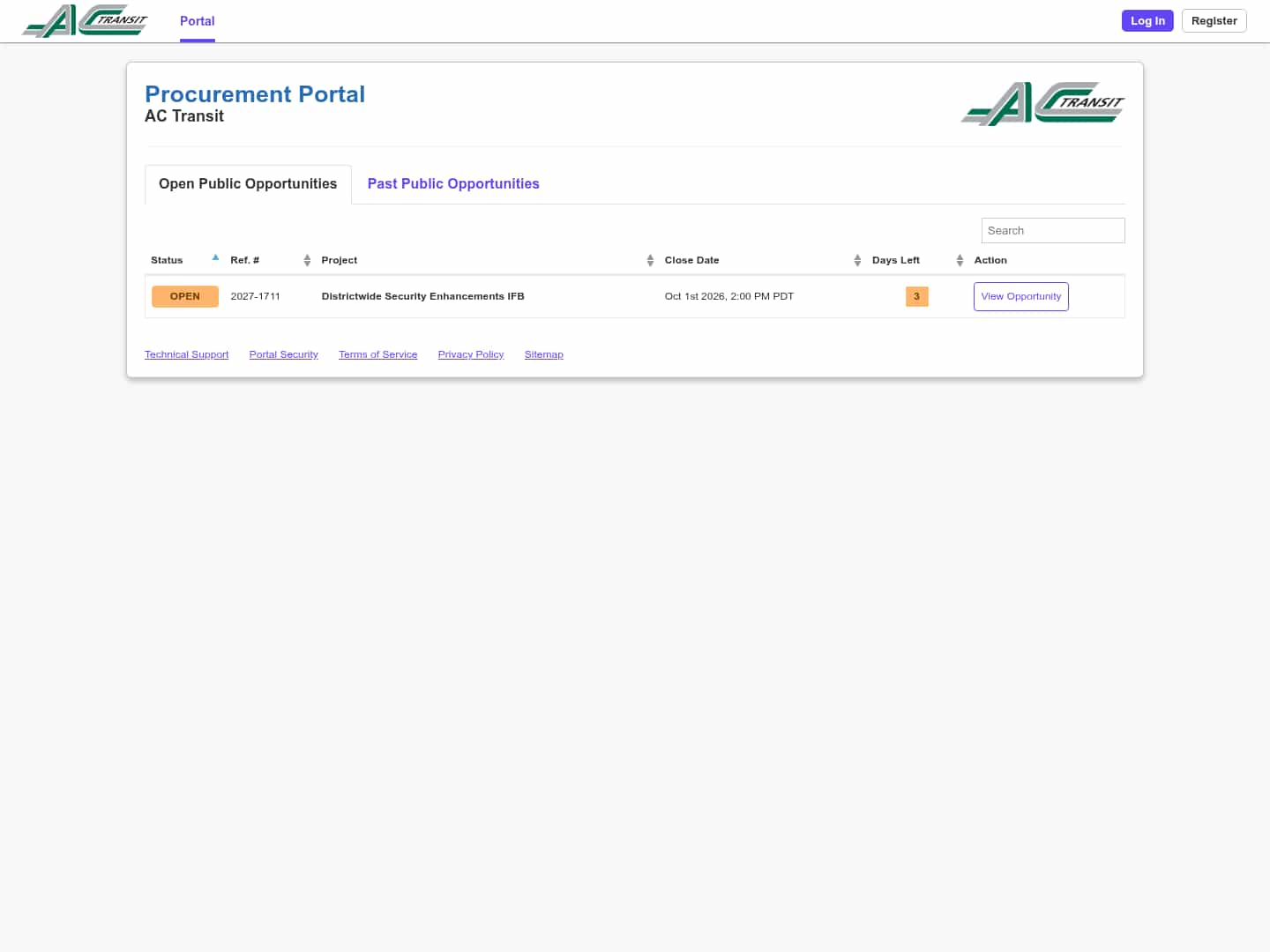Sort table by Status column arrow
Image resolution: width=1270 pixels, height=952 pixels.
[215, 258]
